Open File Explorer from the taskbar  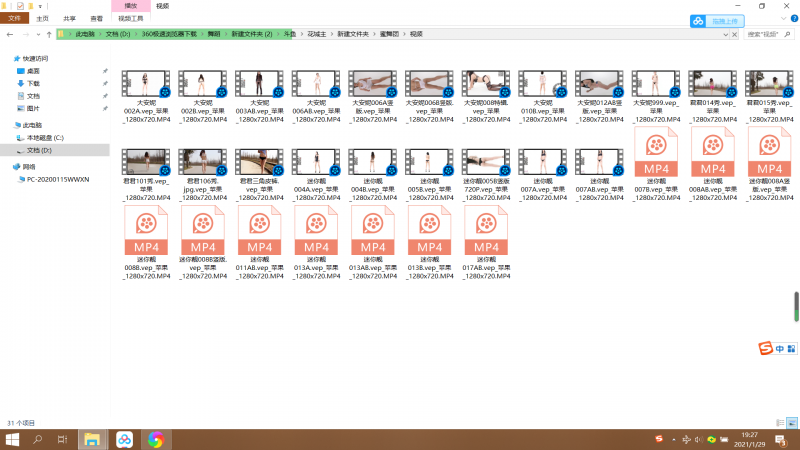(92, 439)
